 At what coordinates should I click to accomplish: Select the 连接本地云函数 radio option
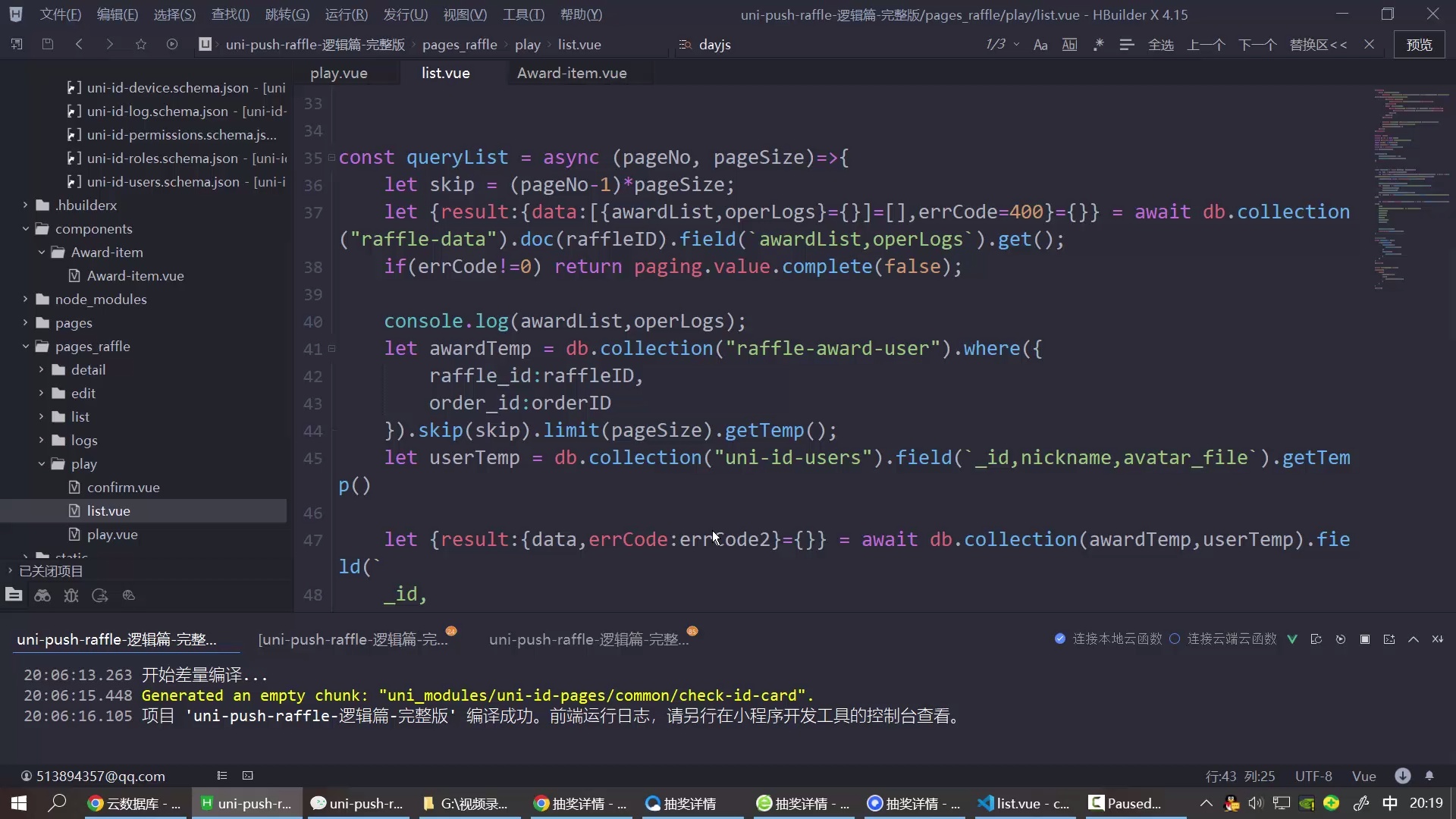click(x=1060, y=639)
